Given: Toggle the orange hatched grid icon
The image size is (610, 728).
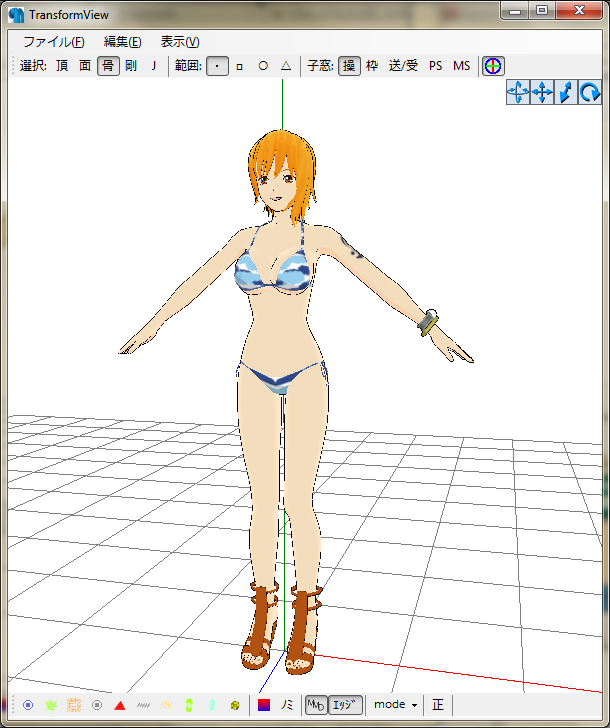Looking at the screenshot, I should [x=74, y=705].
